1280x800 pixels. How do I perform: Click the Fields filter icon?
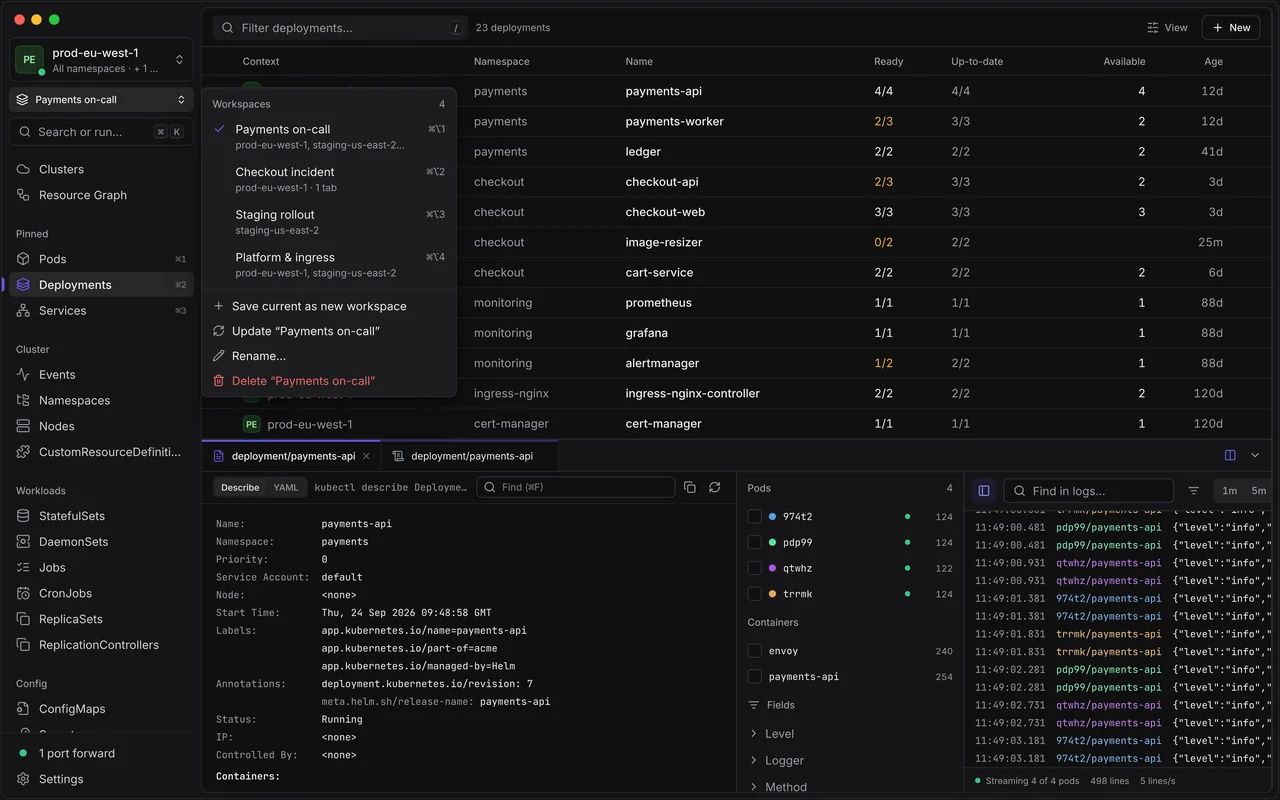click(x=754, y=705)
